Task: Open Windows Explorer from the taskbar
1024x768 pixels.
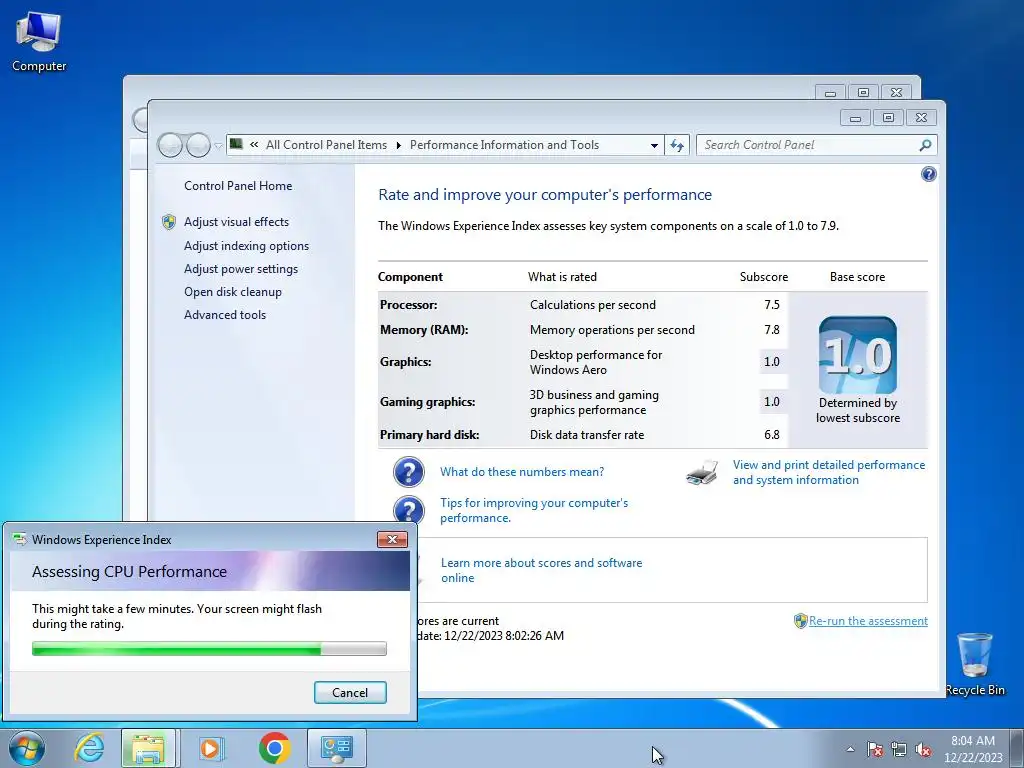Action: click(x=148, y=748)
